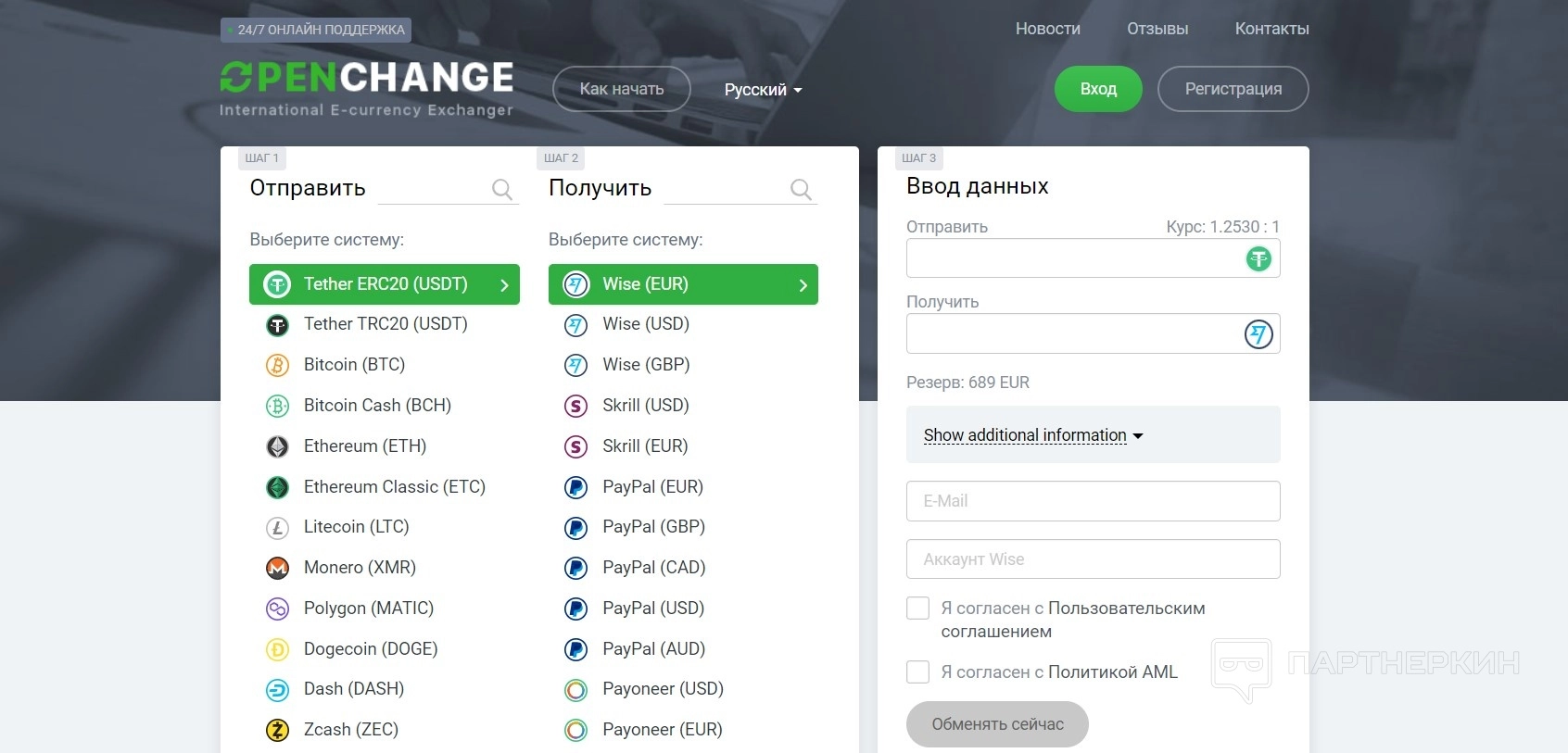Focus the Получить amount input field
Viewport: 1568px width, 753px height.
point(1094,333)
